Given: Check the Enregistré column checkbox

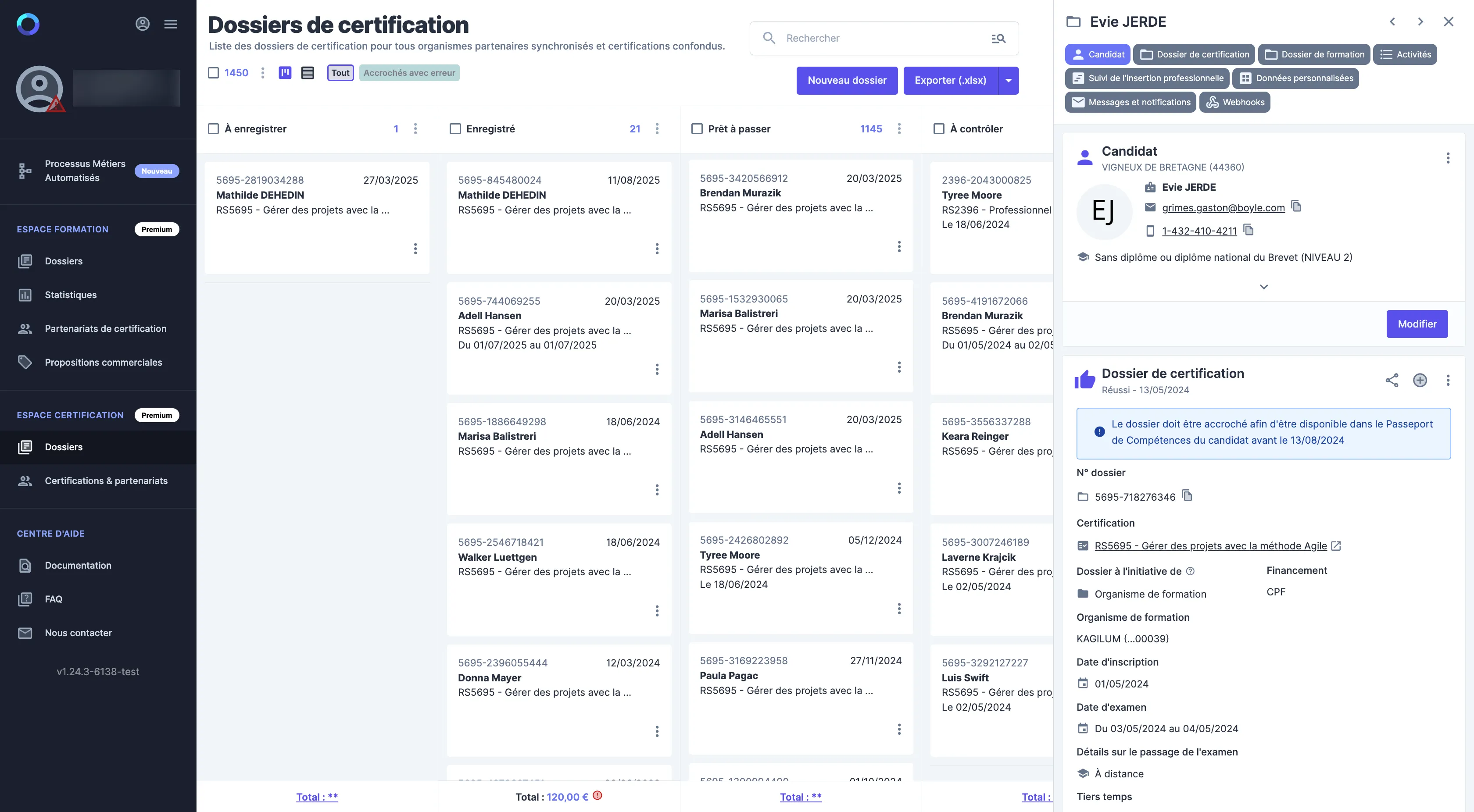Looking at the screenshot, I should click(455, 128).
